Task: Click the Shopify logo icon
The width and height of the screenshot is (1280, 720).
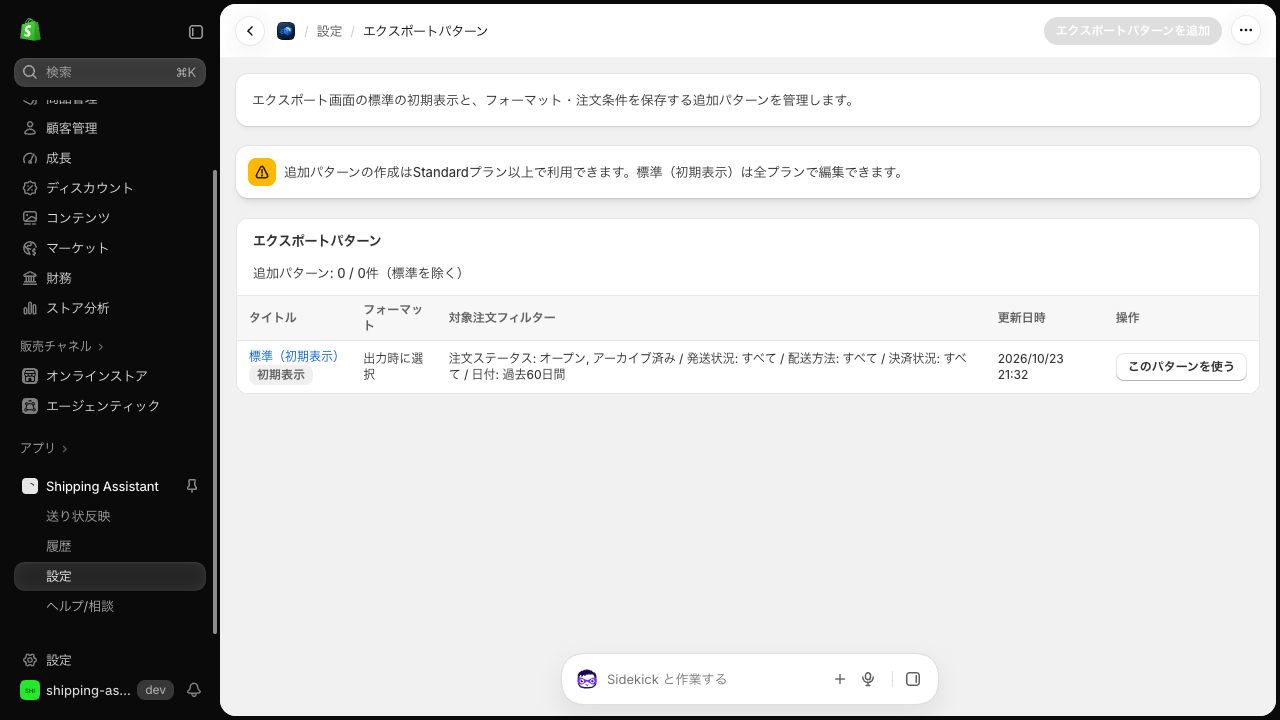Action: pos(30,30)
